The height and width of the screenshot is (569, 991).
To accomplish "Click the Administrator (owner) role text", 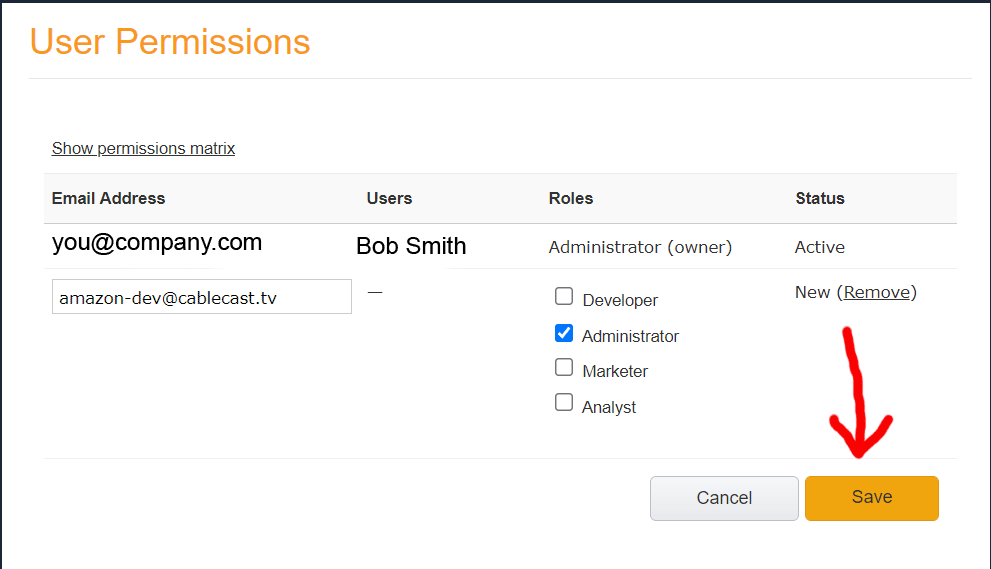I will click(640, 247).
